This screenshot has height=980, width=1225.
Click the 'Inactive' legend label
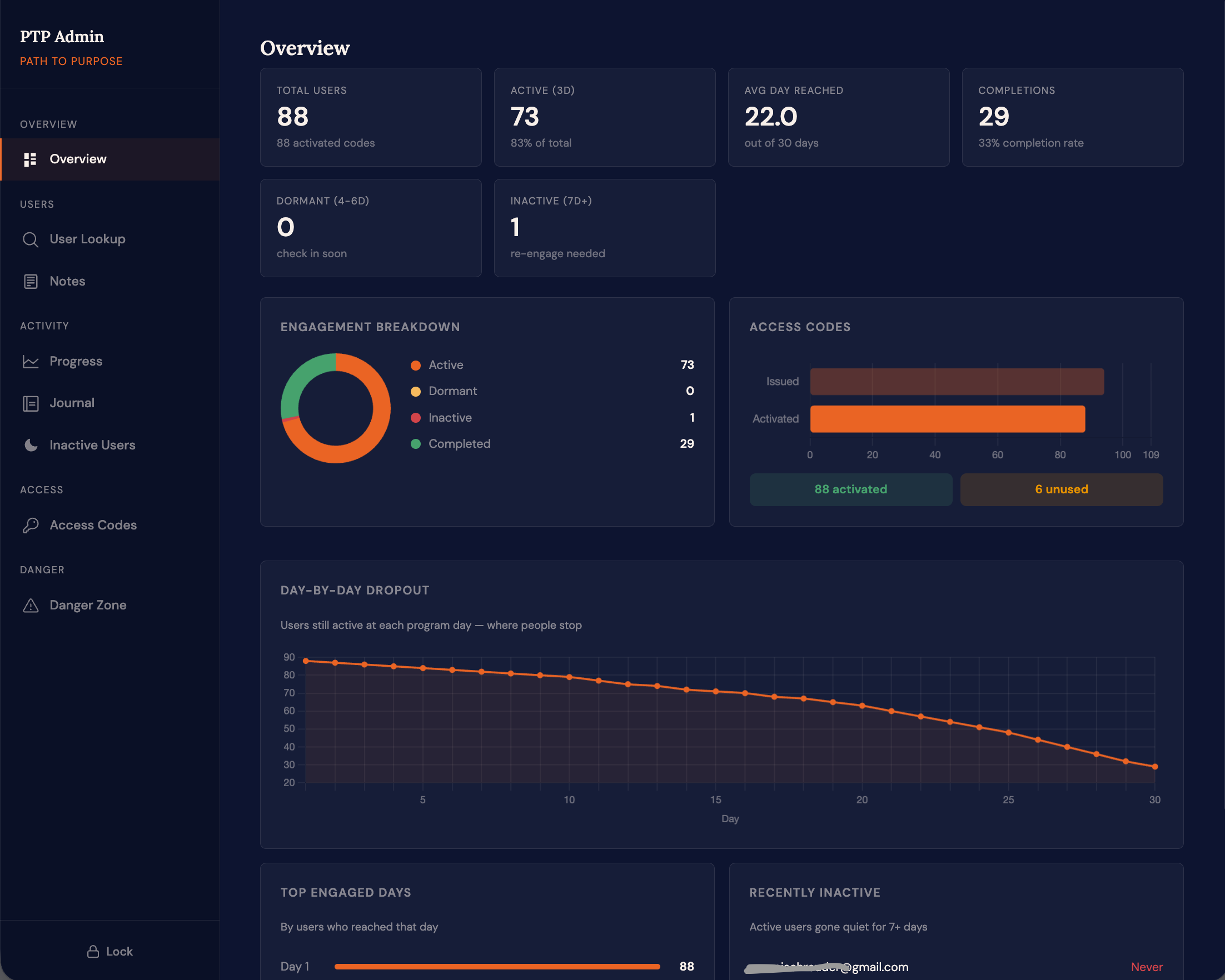point(450,418)
